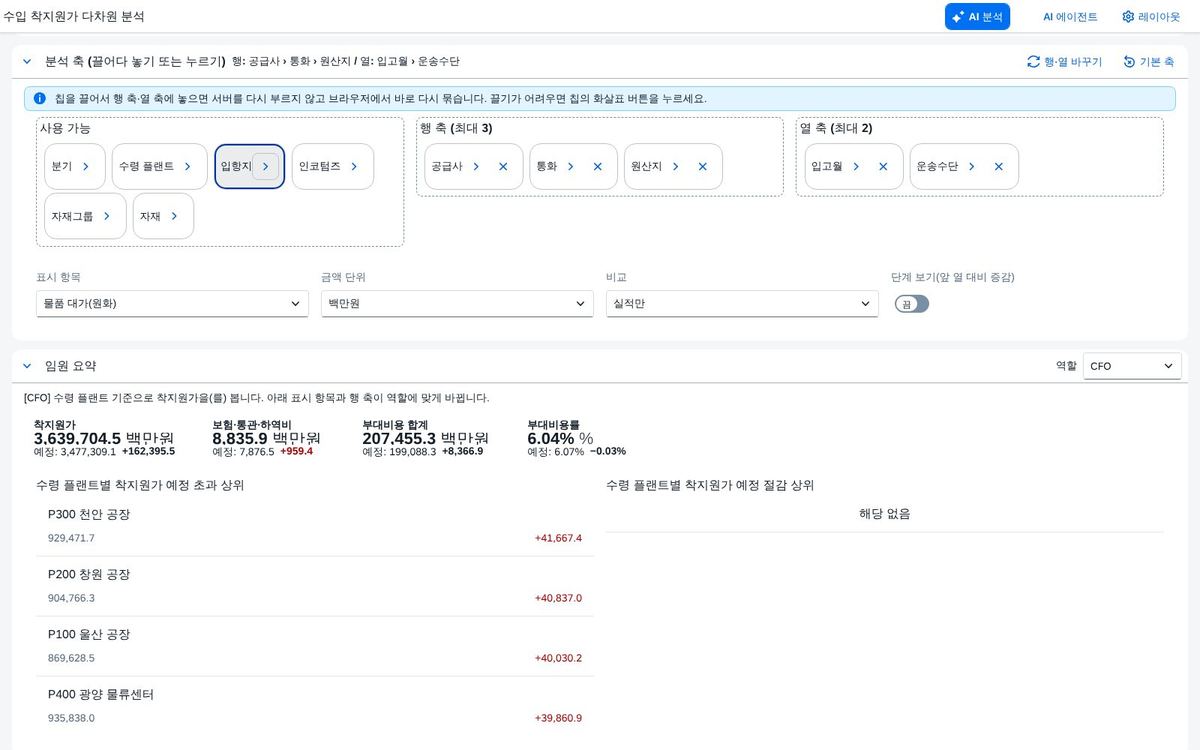
Task: Click the info icon in the hint banner
Action: click(40, 99)
